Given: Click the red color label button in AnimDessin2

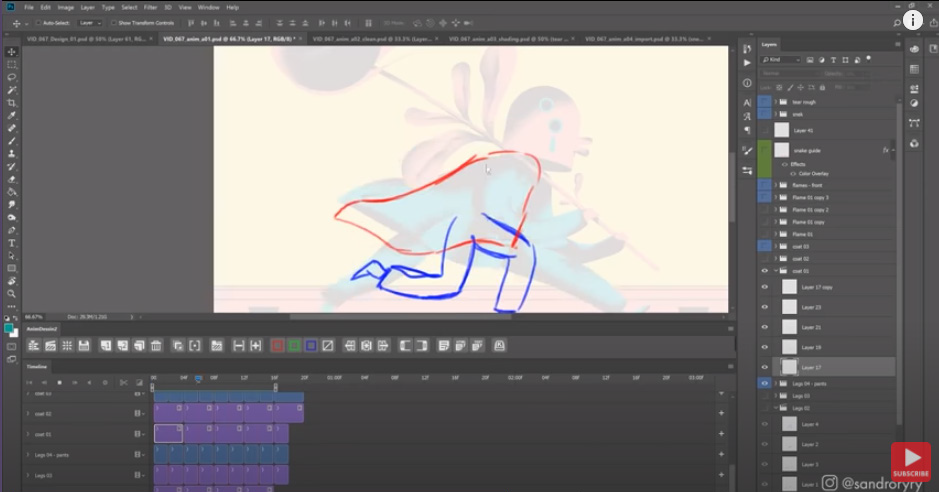Looking at the screenshot, I should 278,345.
